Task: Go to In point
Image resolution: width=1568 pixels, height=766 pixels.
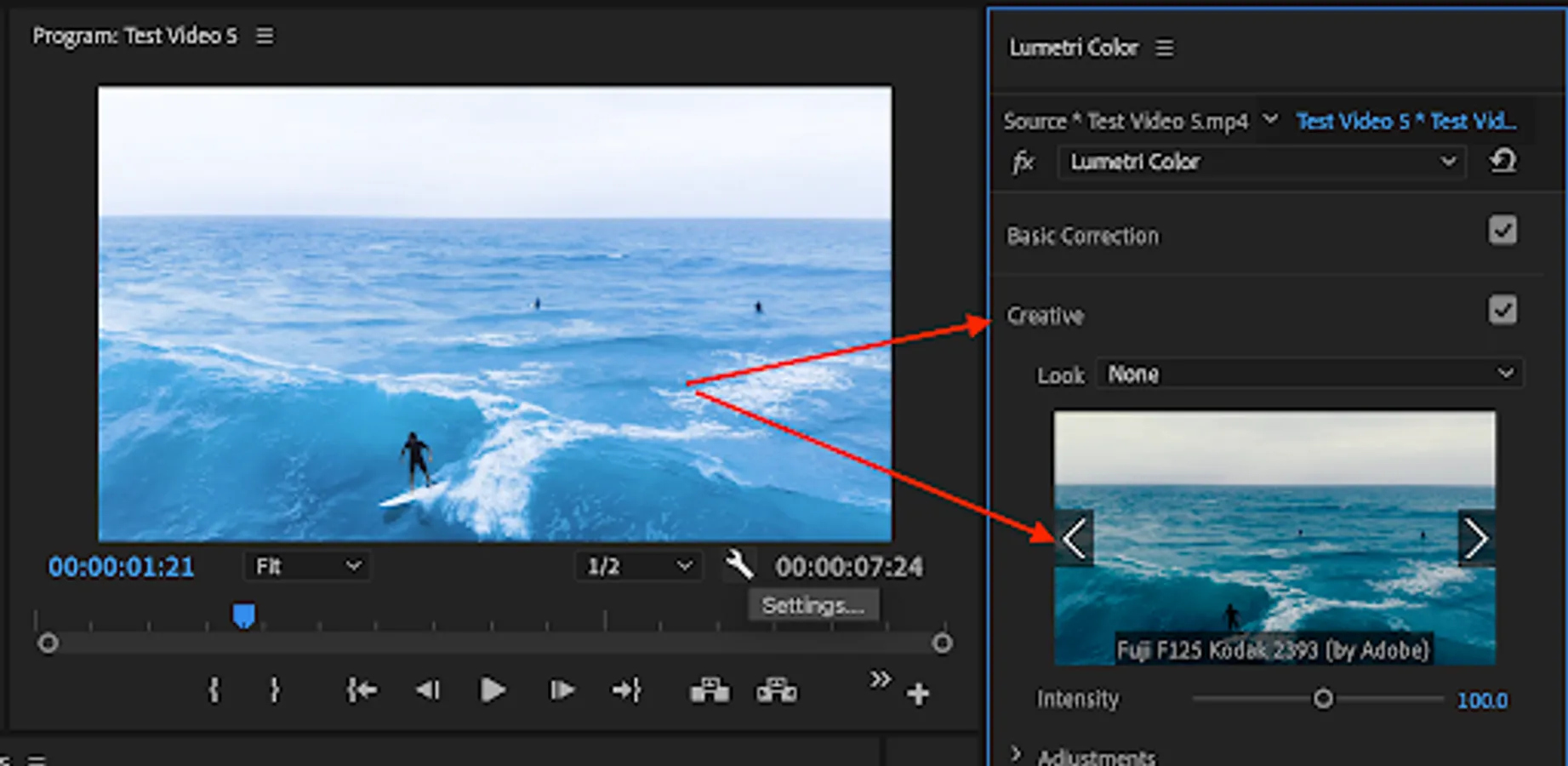Action: (362, 690)
